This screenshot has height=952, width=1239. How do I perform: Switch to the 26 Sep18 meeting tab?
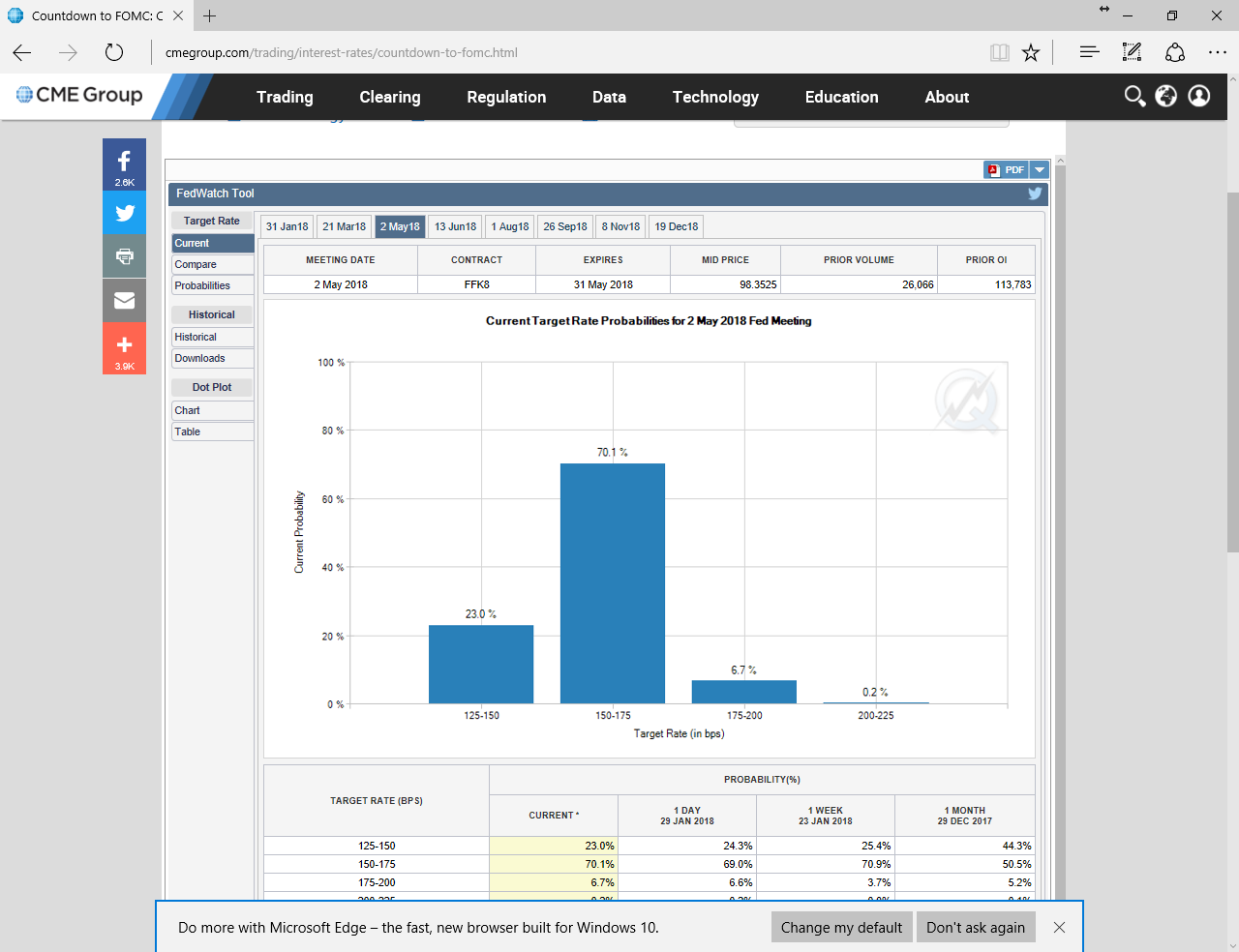click(x=565, y=226)
